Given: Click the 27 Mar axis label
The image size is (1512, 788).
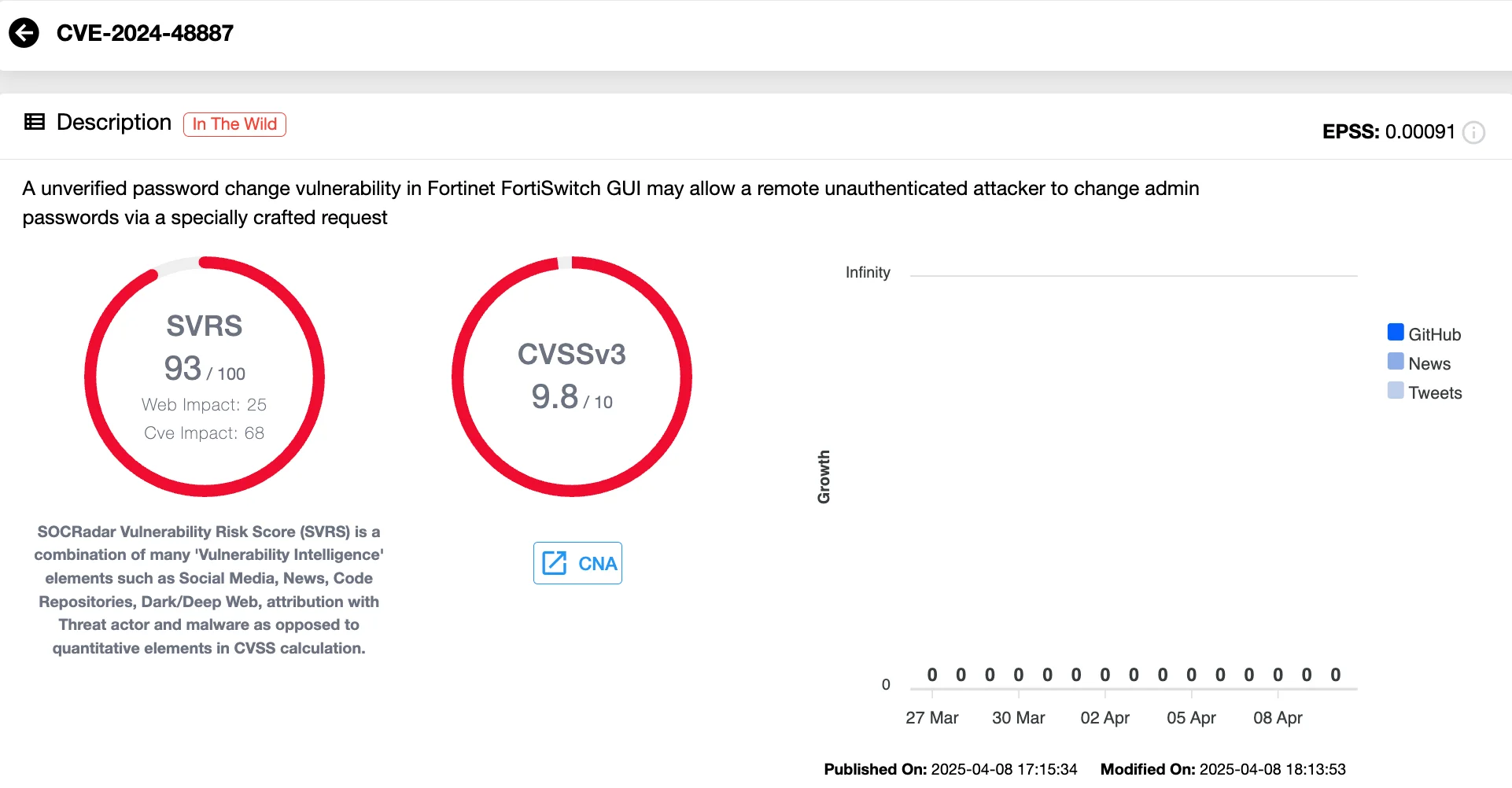Looking at the screenshot, I should click(932, 717).
